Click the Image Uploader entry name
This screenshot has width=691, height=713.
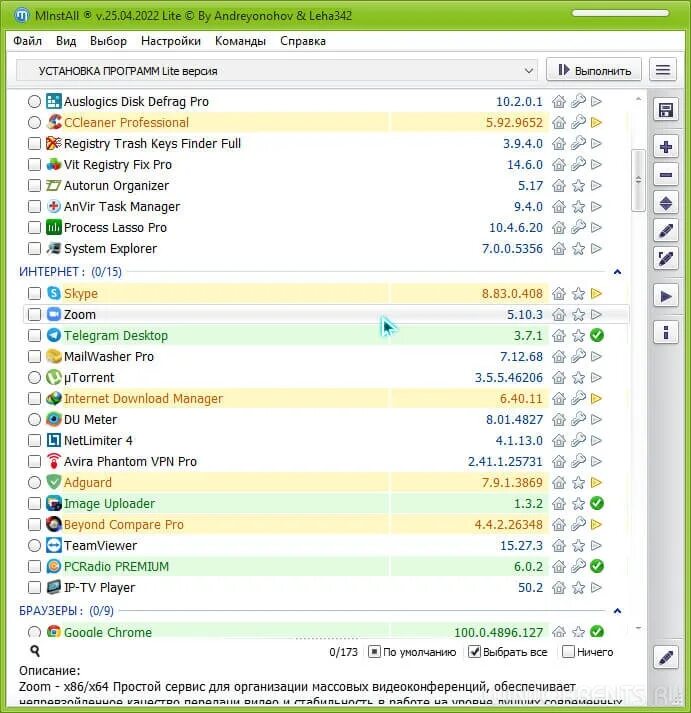[x=109, y=503]
